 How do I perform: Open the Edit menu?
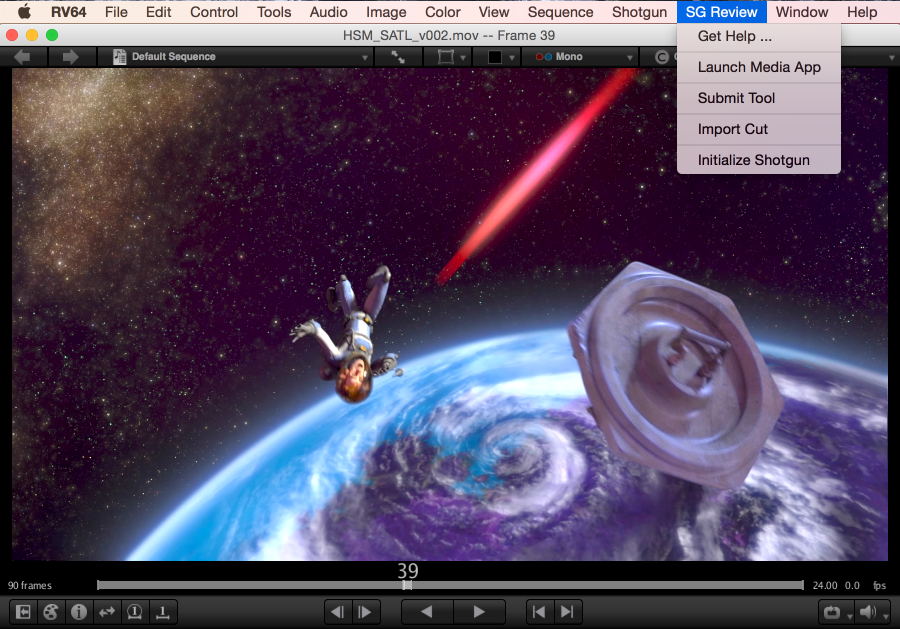(158, 11)
